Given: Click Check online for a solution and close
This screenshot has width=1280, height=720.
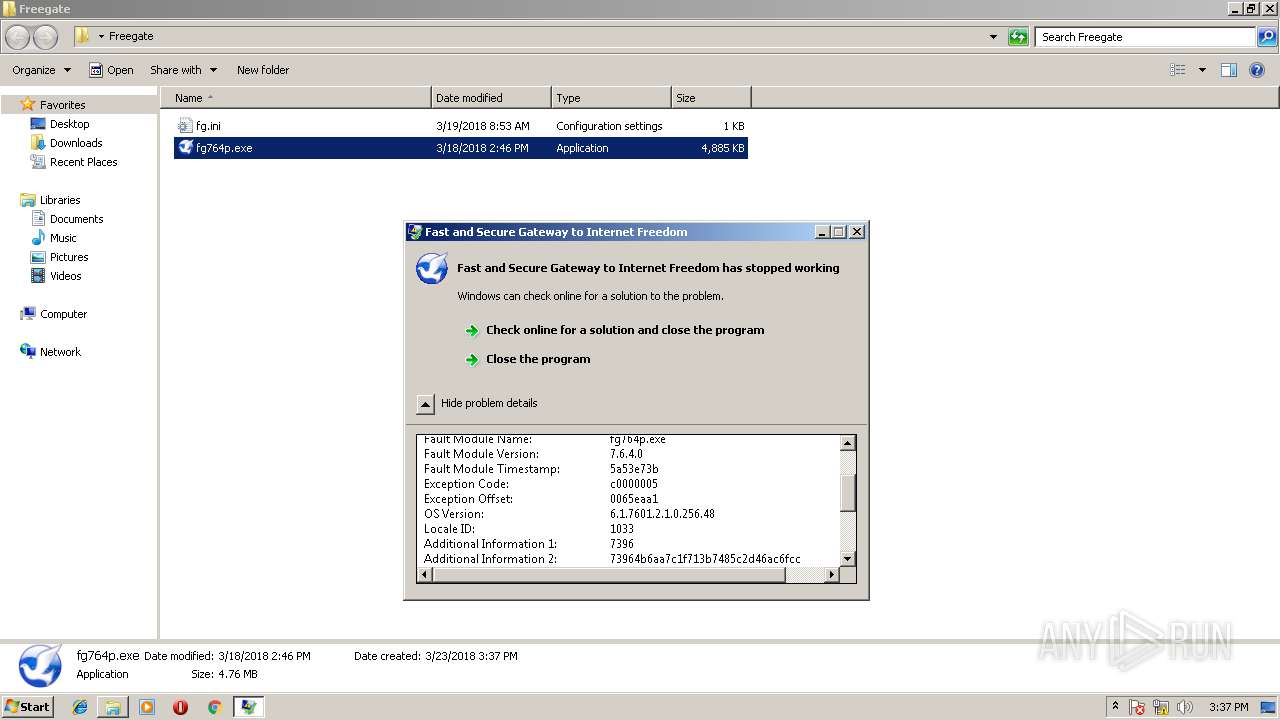Looking at the screenshot, I should [x=625, y=330].
